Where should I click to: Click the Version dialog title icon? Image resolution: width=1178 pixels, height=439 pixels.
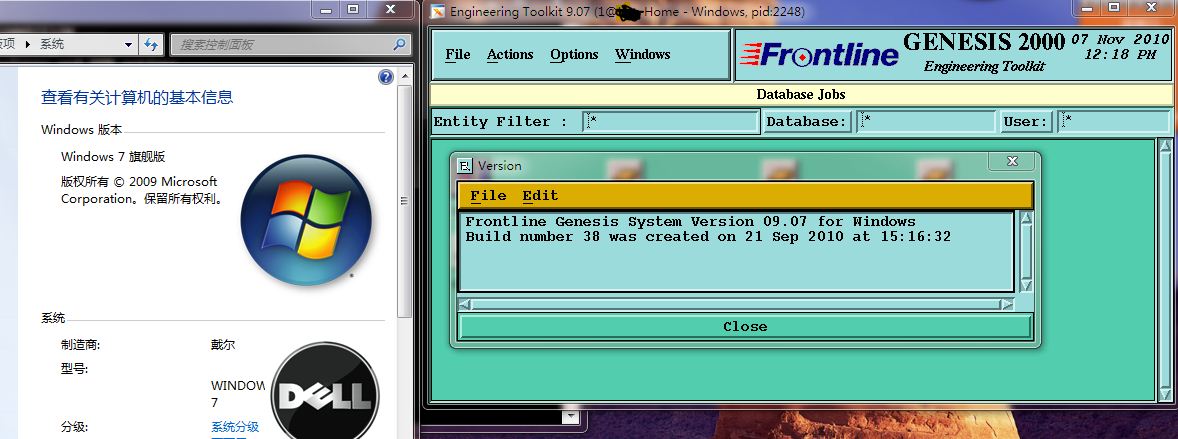(465, 165)
